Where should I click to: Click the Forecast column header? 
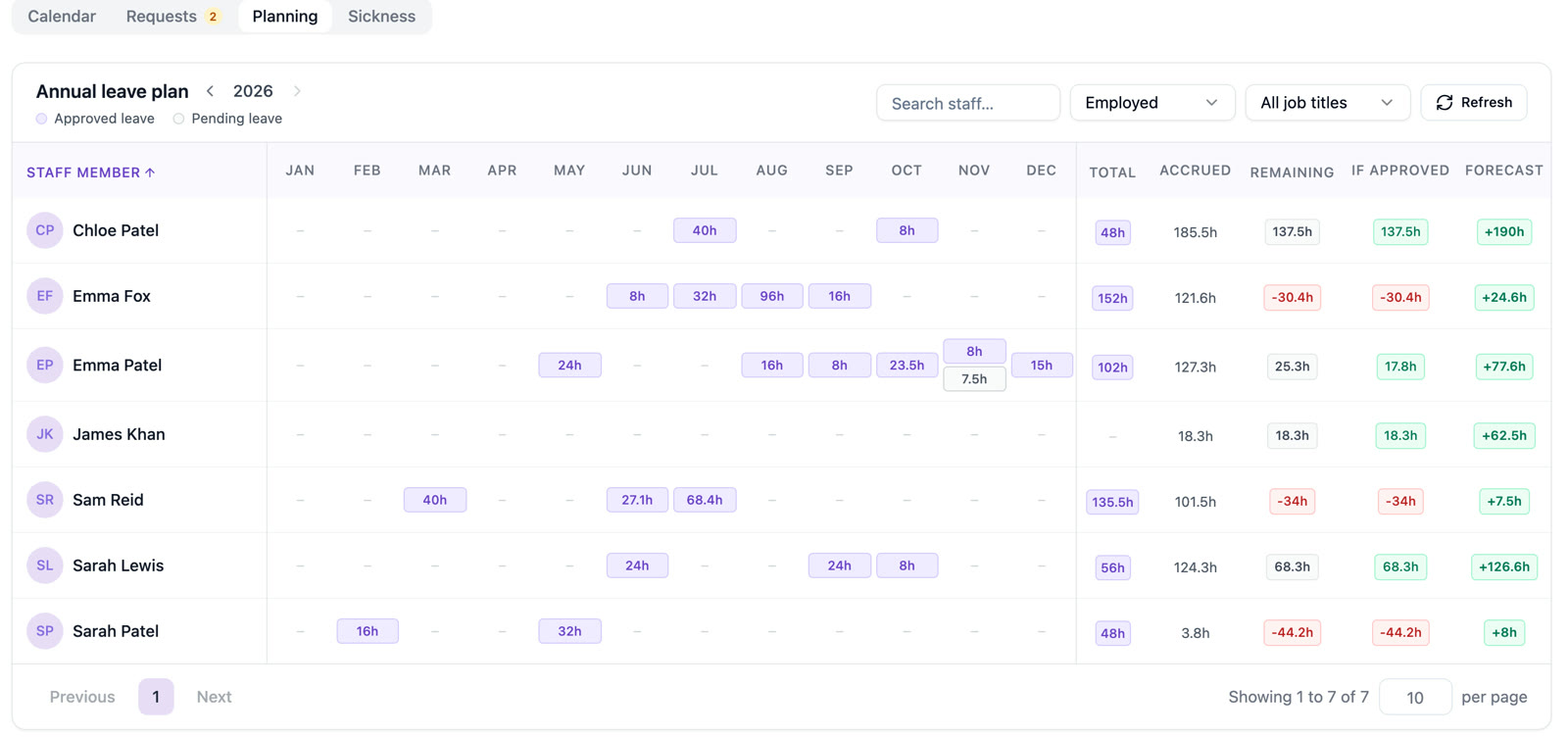point(1504,171)
